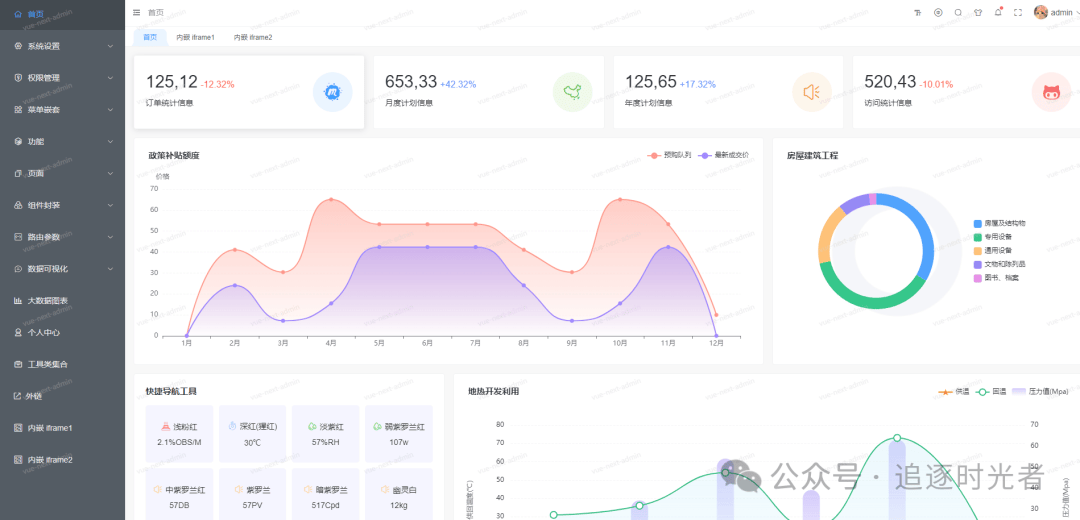Image resolution: width=1080 pixels, height=520 pixels.
Task: Expand the 系统设置 sidebar menu
Action: click(62, 46)
